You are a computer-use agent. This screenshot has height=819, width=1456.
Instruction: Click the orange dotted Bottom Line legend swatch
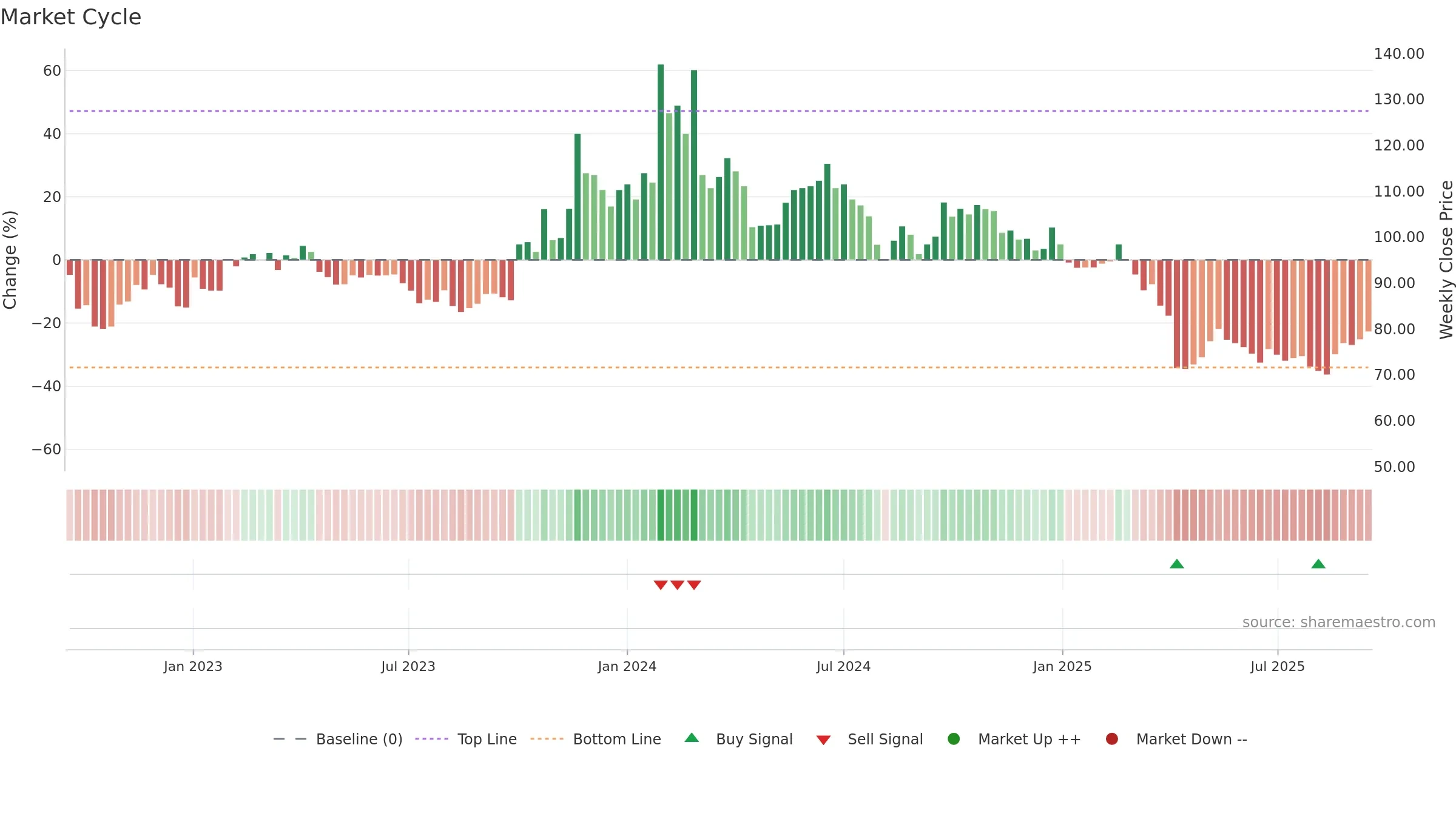(x=547, y=739)
